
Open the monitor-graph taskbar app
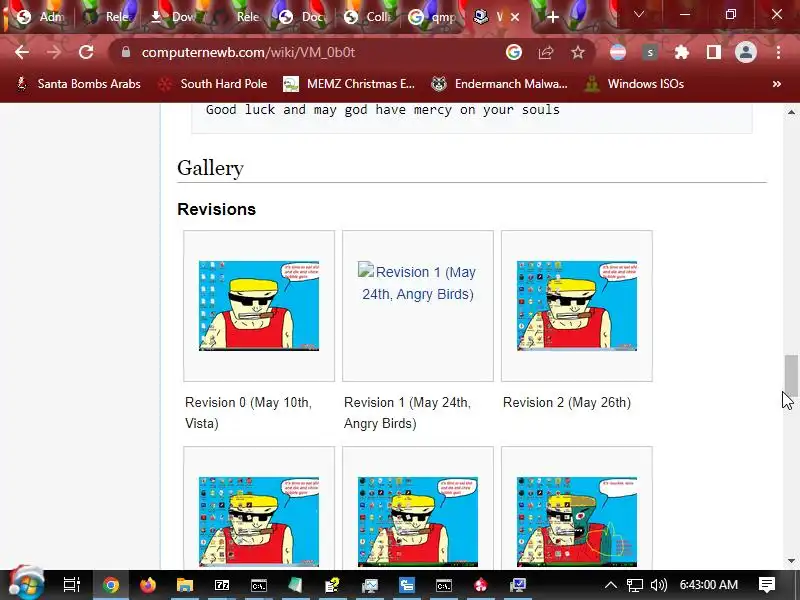[x=370, y=585]
